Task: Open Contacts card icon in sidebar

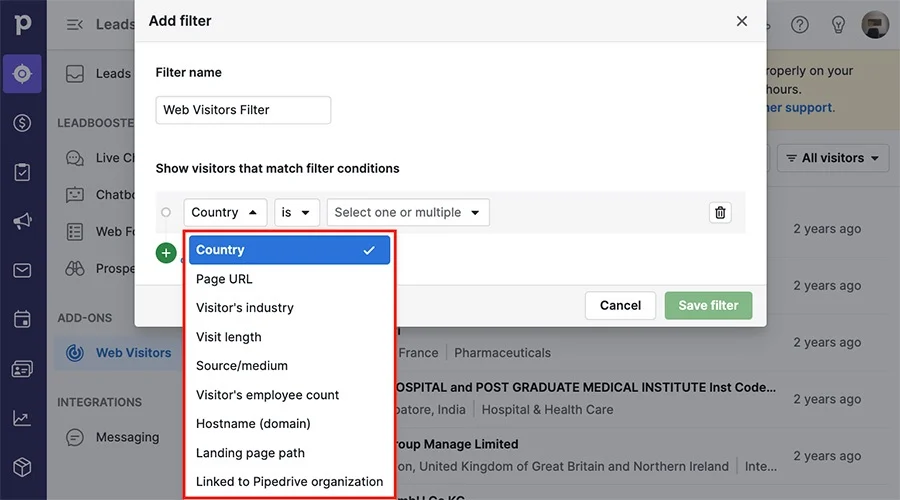Action: [x=22, y=369]
